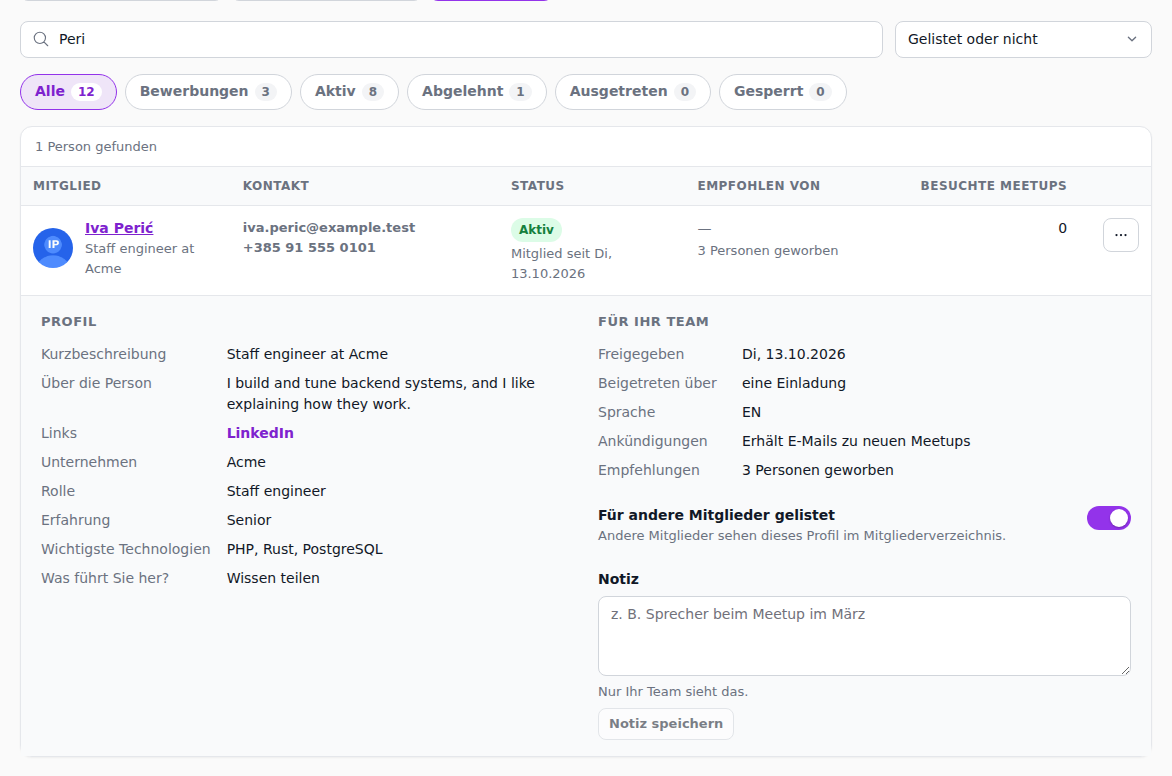Select the 'Bewerbungen' filter tab

[208, 92]
